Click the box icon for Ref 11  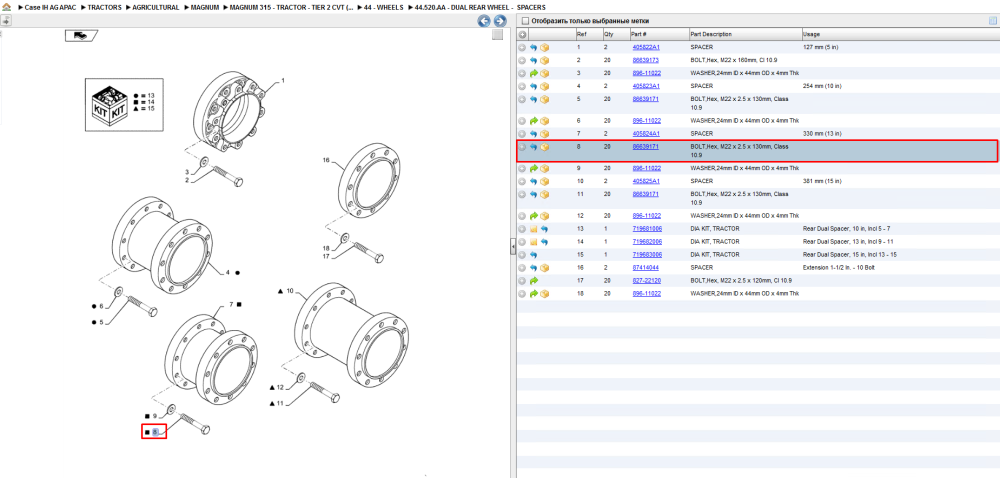click(x=545, y=194)
